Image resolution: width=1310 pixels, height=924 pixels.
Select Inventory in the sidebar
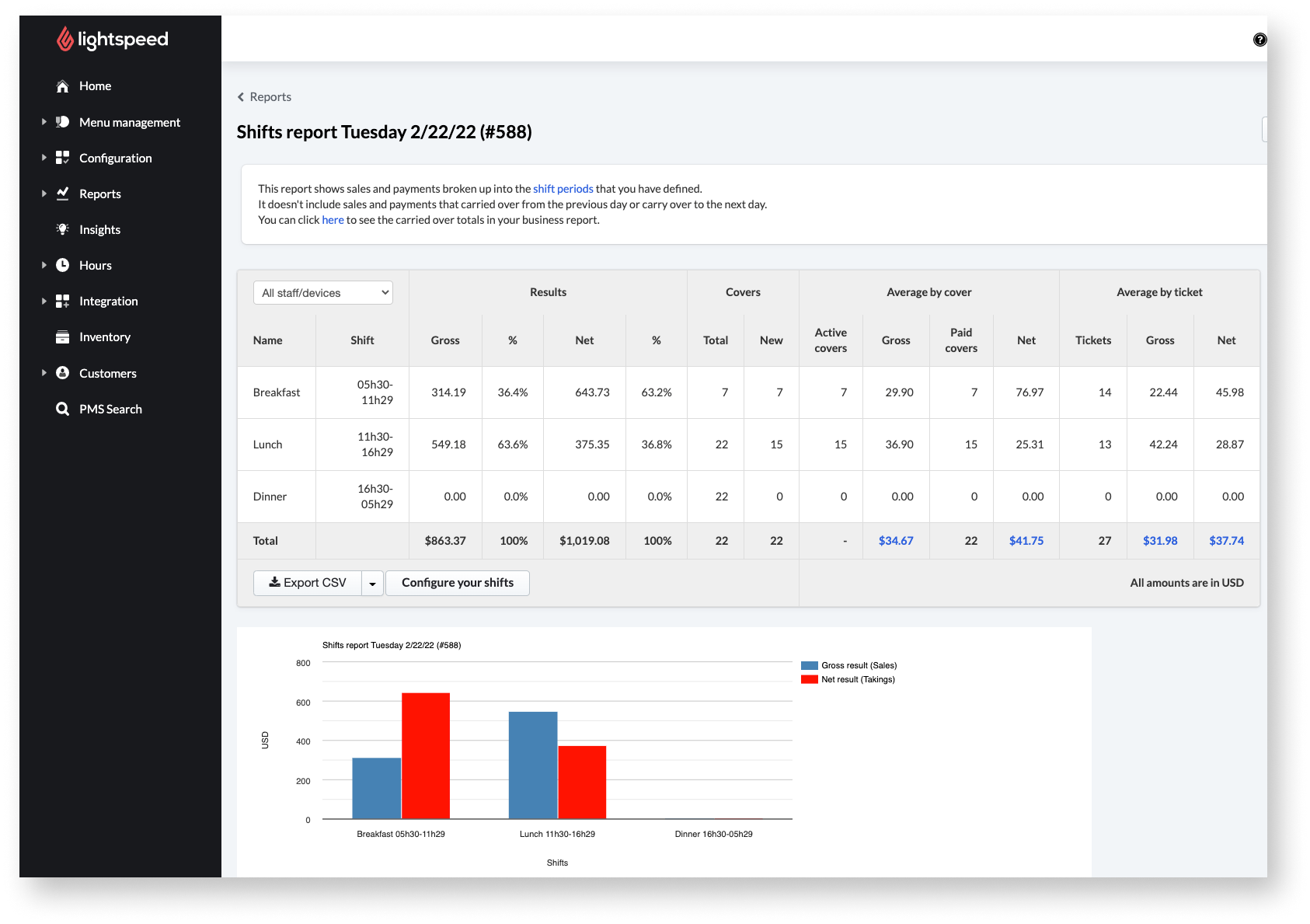105,337
